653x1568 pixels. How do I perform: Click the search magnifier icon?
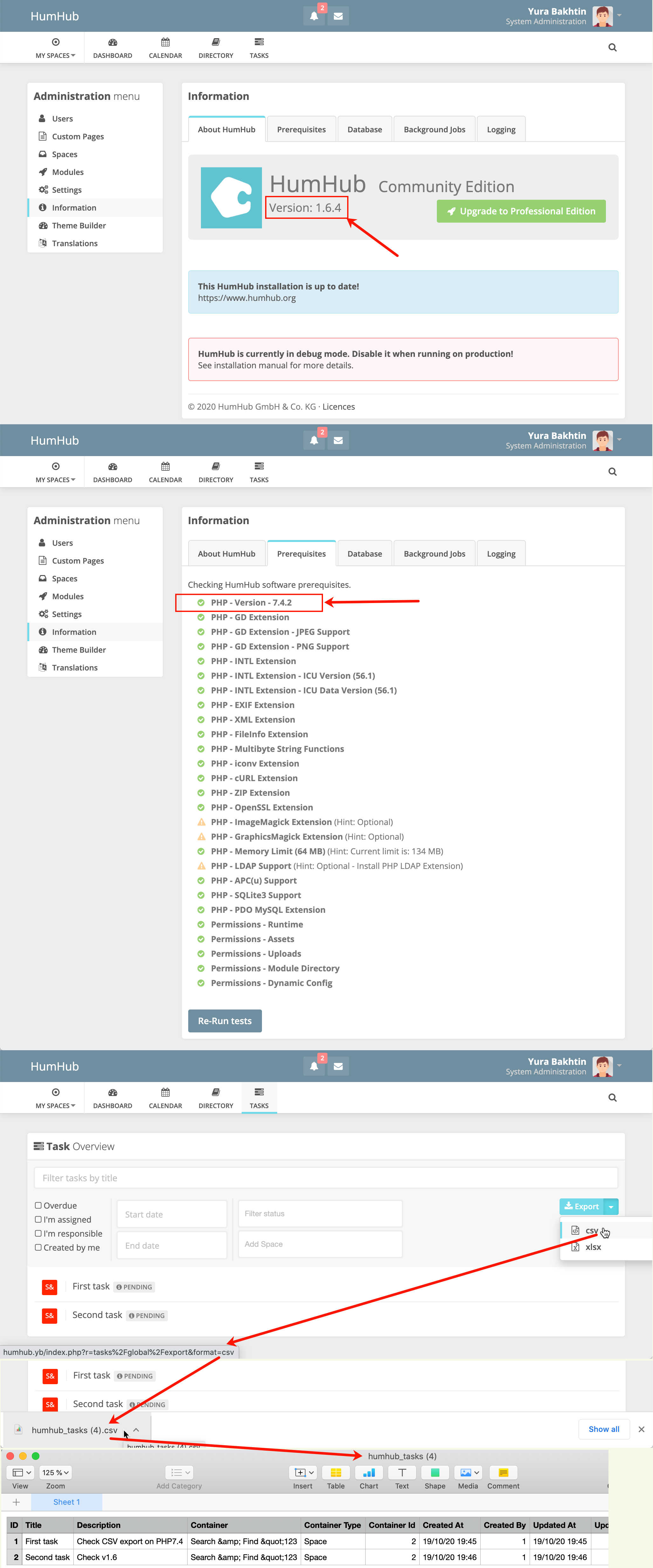[x=612, y=47]
